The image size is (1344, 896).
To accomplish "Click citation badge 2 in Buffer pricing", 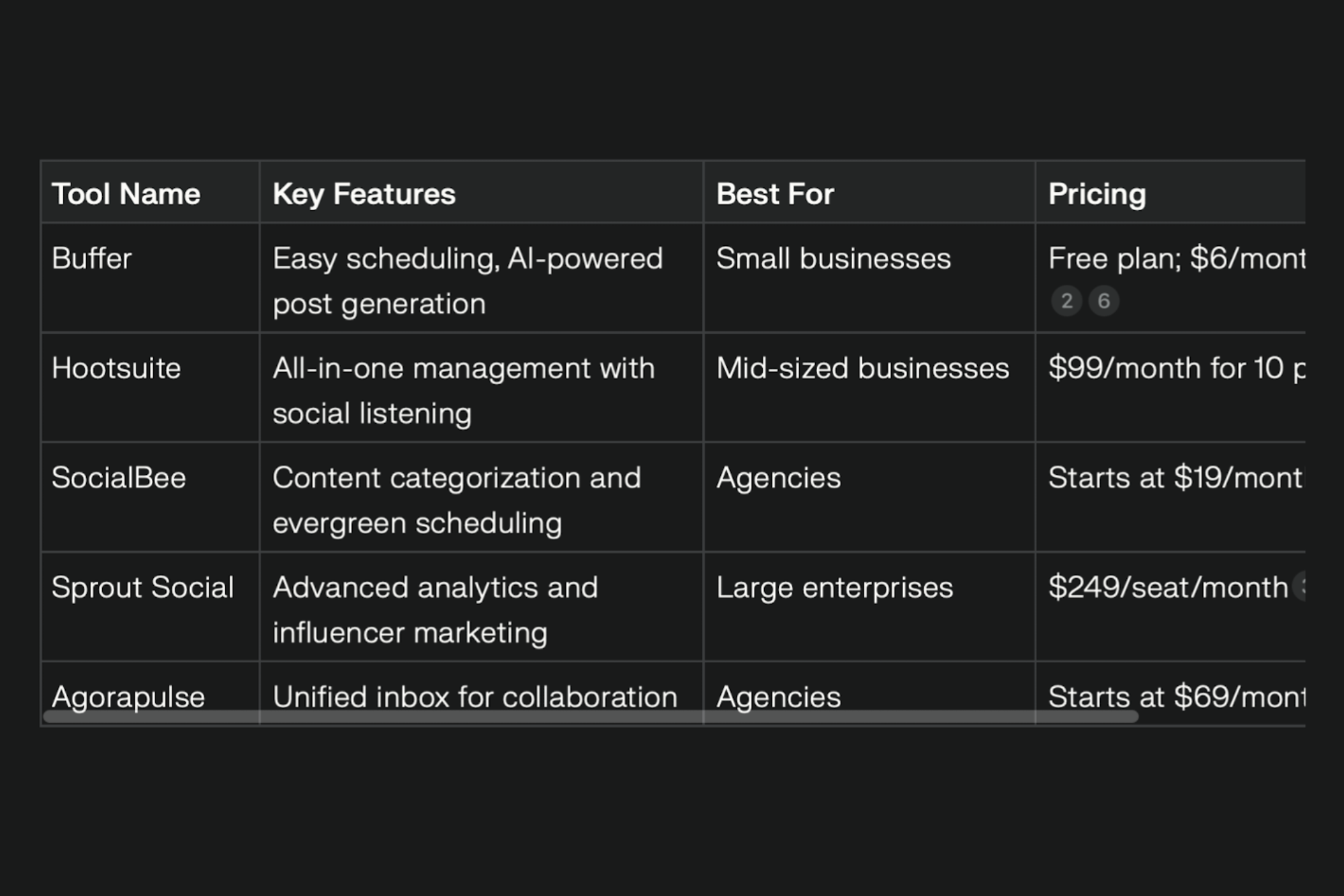I will 1066,301.
